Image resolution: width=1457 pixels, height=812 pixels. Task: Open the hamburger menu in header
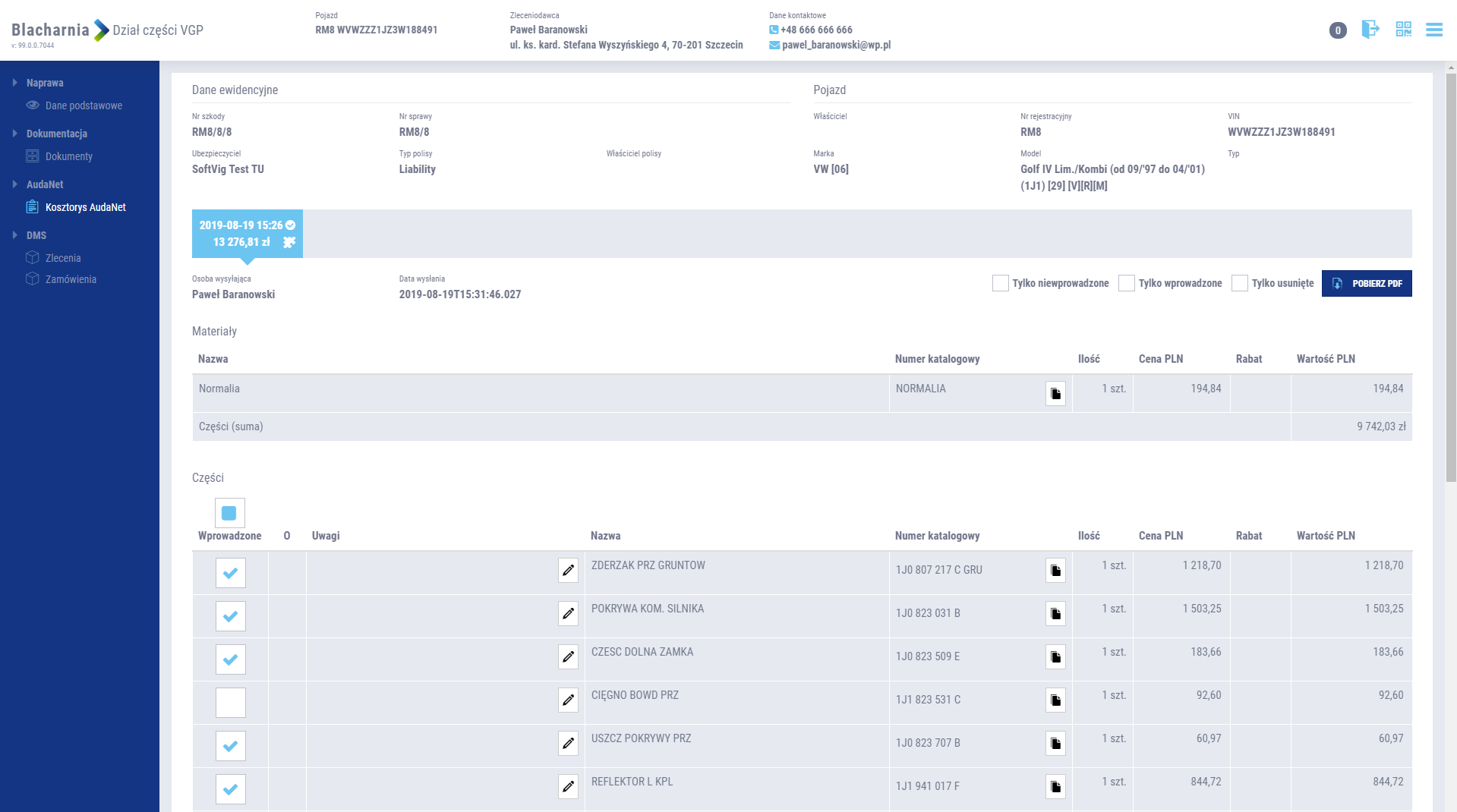coord(1433,30)
